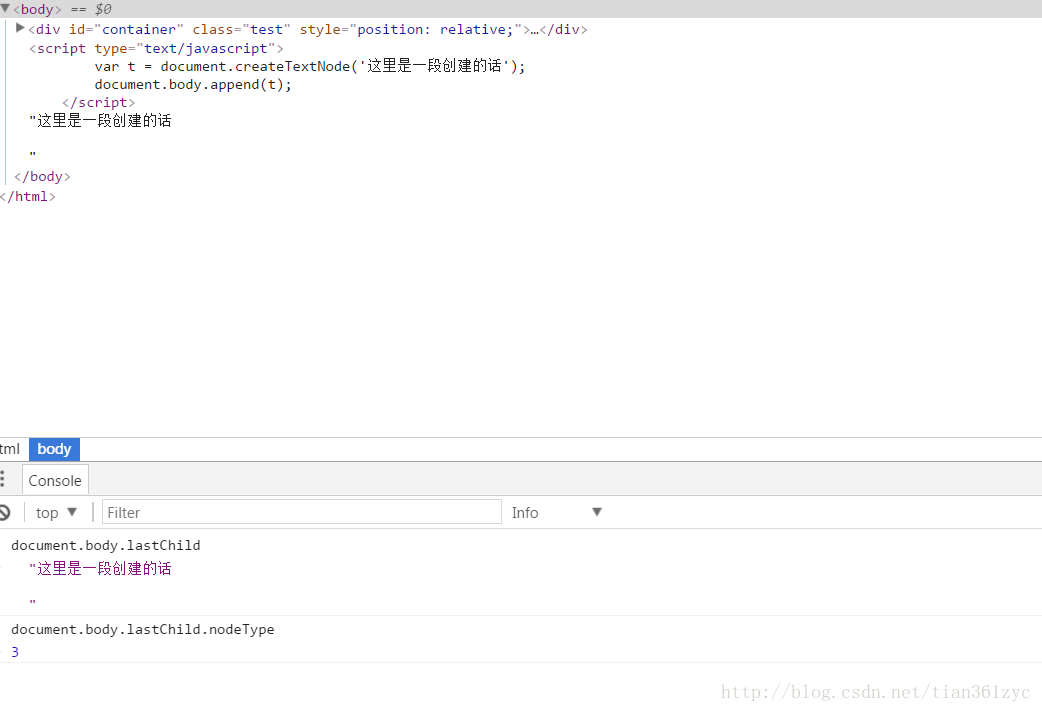
Task: Open the Info log level dropdown
Action: click(556, 513)
